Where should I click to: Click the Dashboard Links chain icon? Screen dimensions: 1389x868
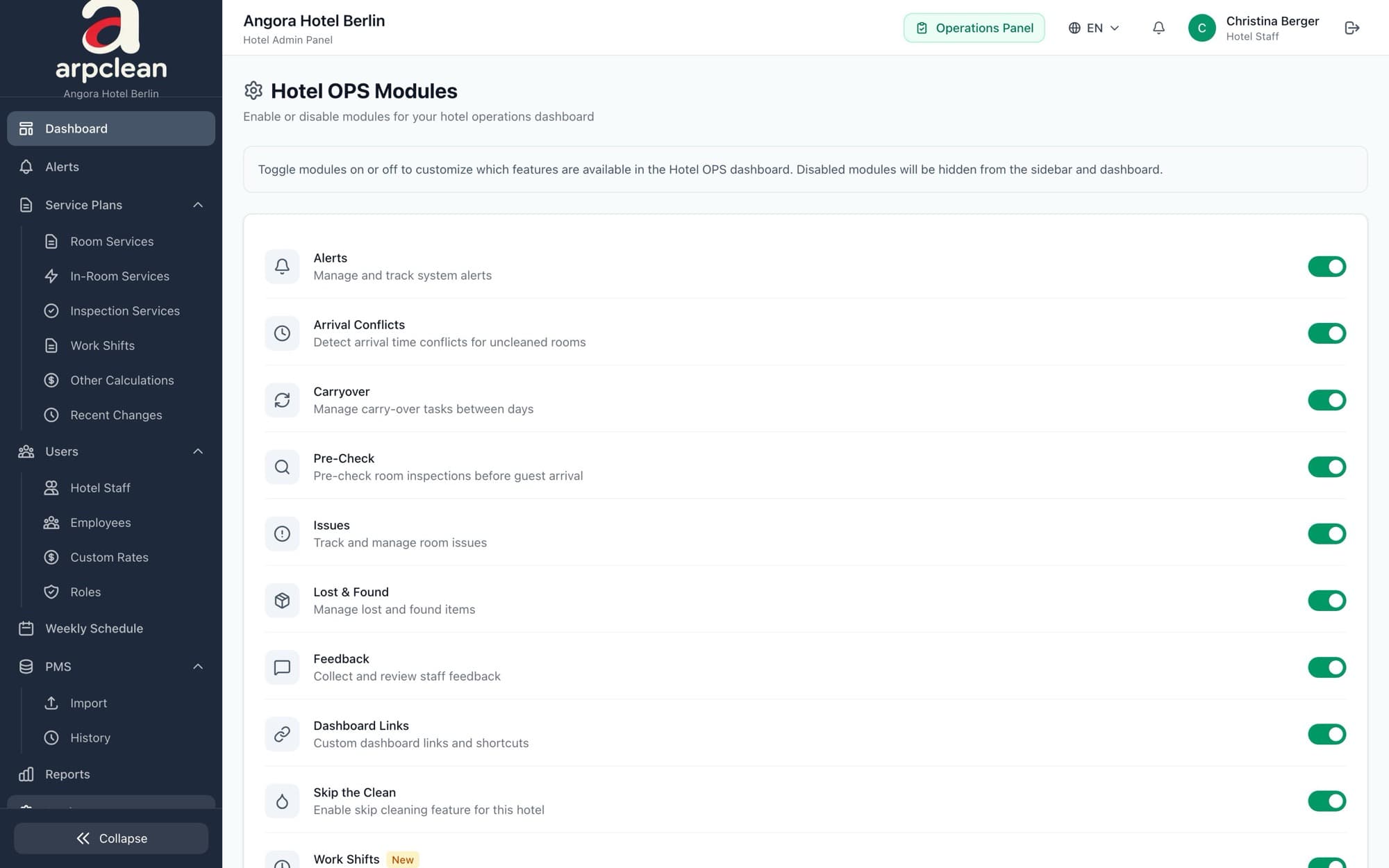pos(282,734)
